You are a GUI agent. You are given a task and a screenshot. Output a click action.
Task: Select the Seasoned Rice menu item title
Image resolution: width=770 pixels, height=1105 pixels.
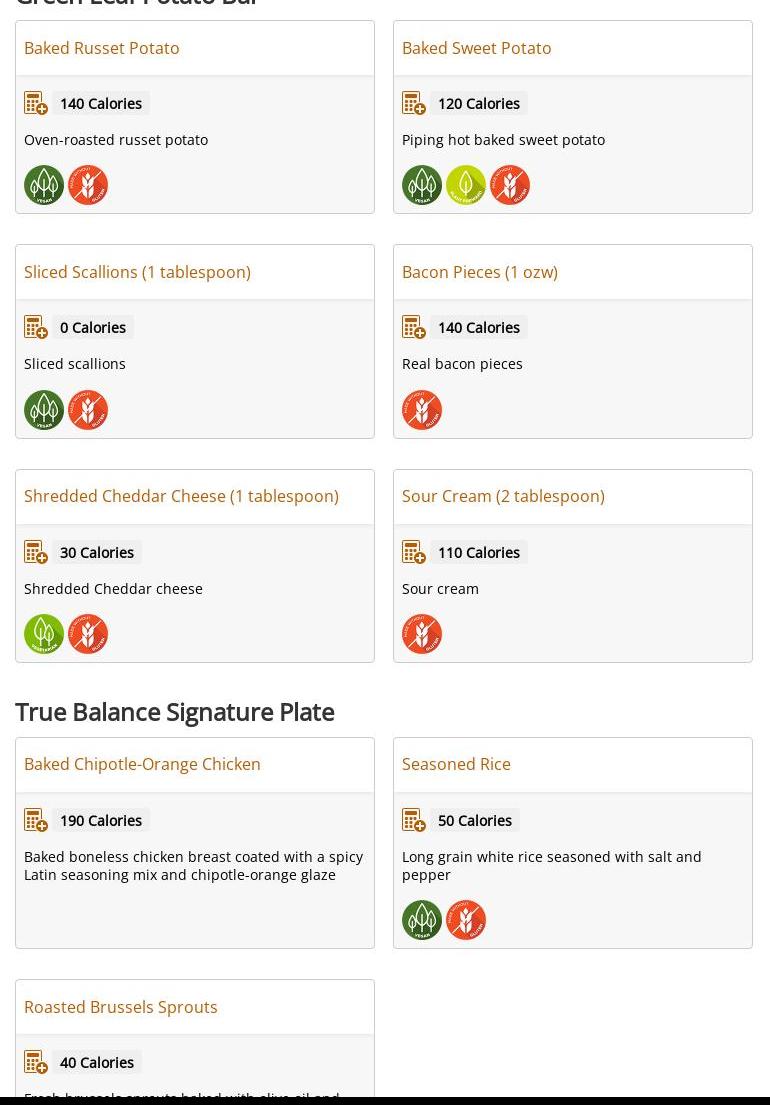point(456,764)
